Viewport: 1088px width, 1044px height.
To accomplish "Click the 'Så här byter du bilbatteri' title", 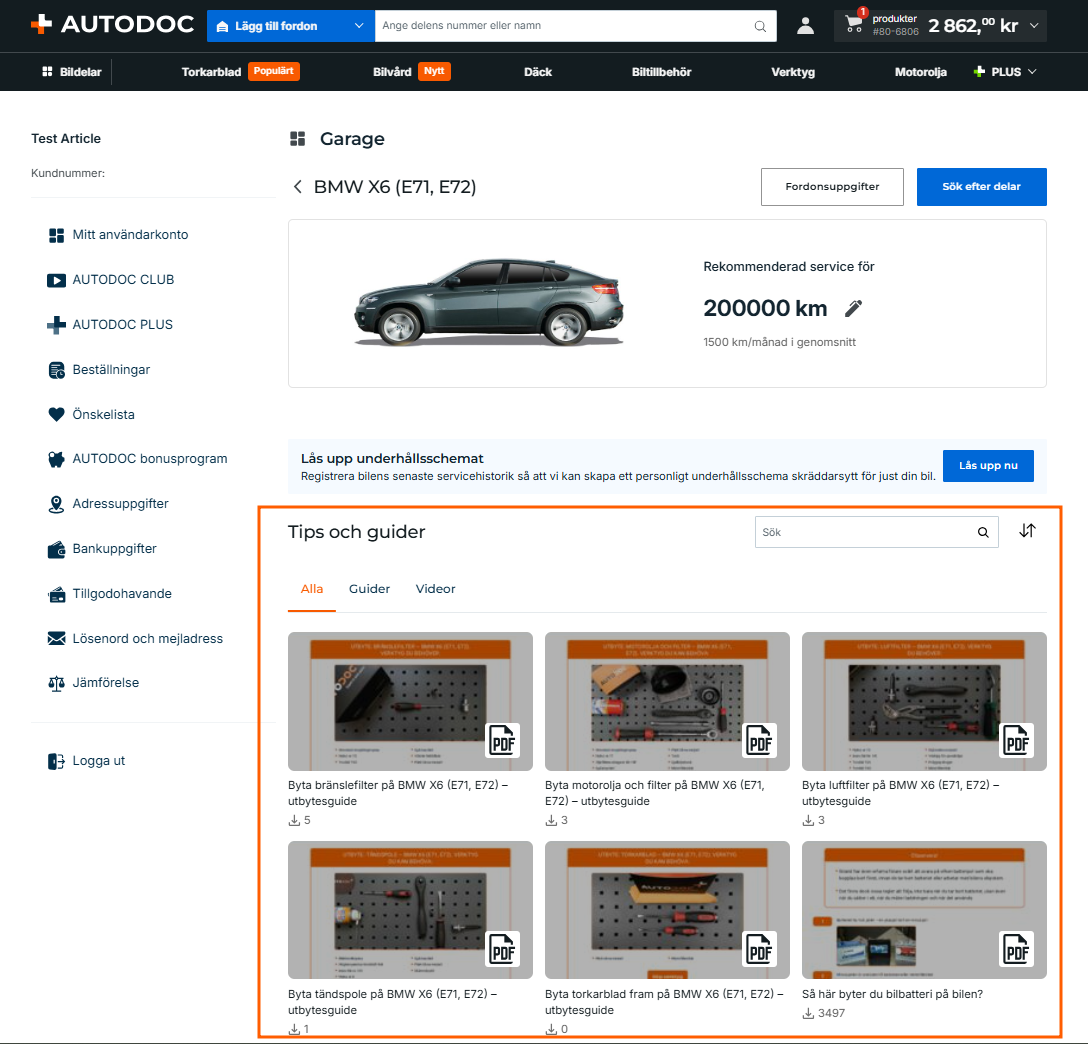I will [892, 994].
